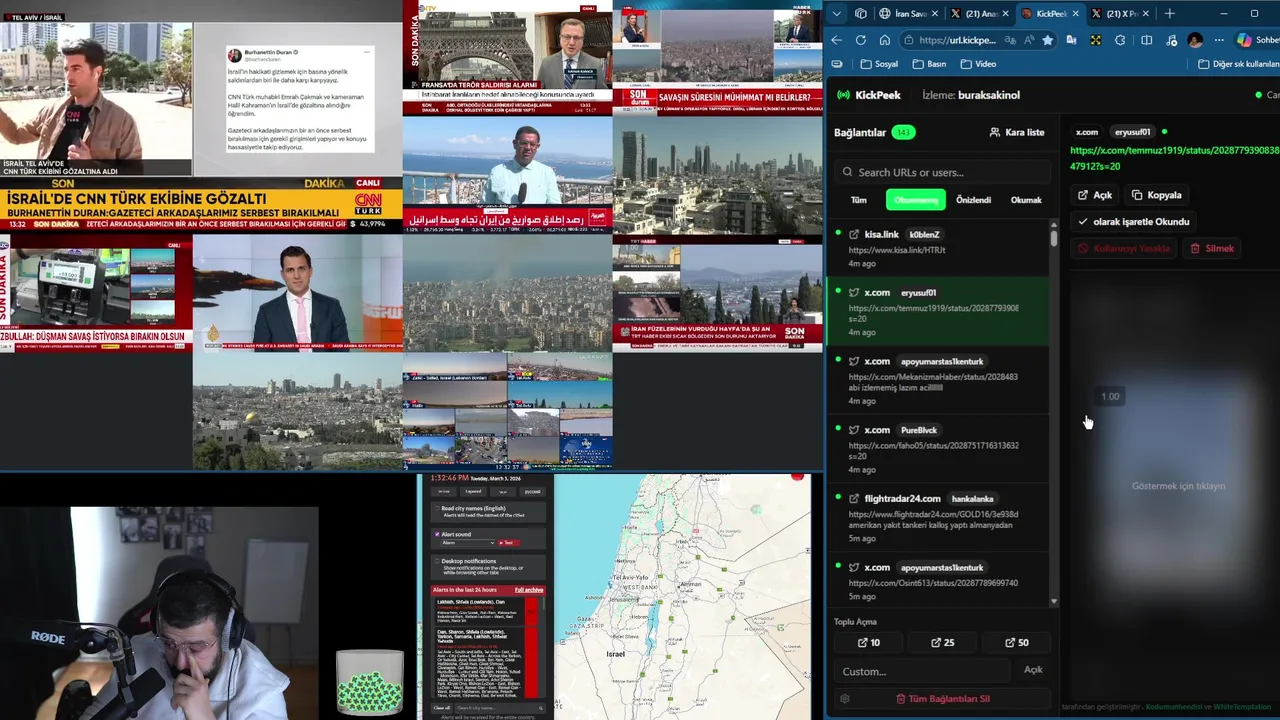Click Açık next to the Custom field
The width and height of the screenshot is (1280, 720).
click(x=1033, y=670)
